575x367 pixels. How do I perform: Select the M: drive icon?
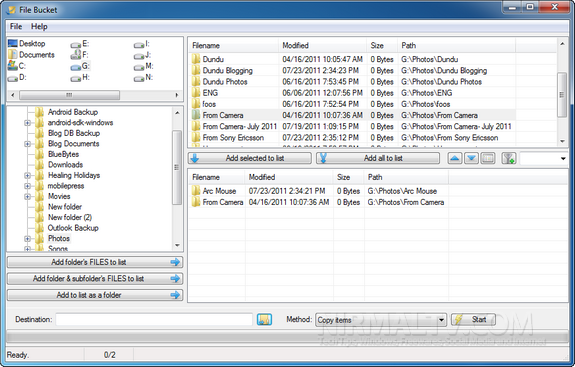(139, 67)
